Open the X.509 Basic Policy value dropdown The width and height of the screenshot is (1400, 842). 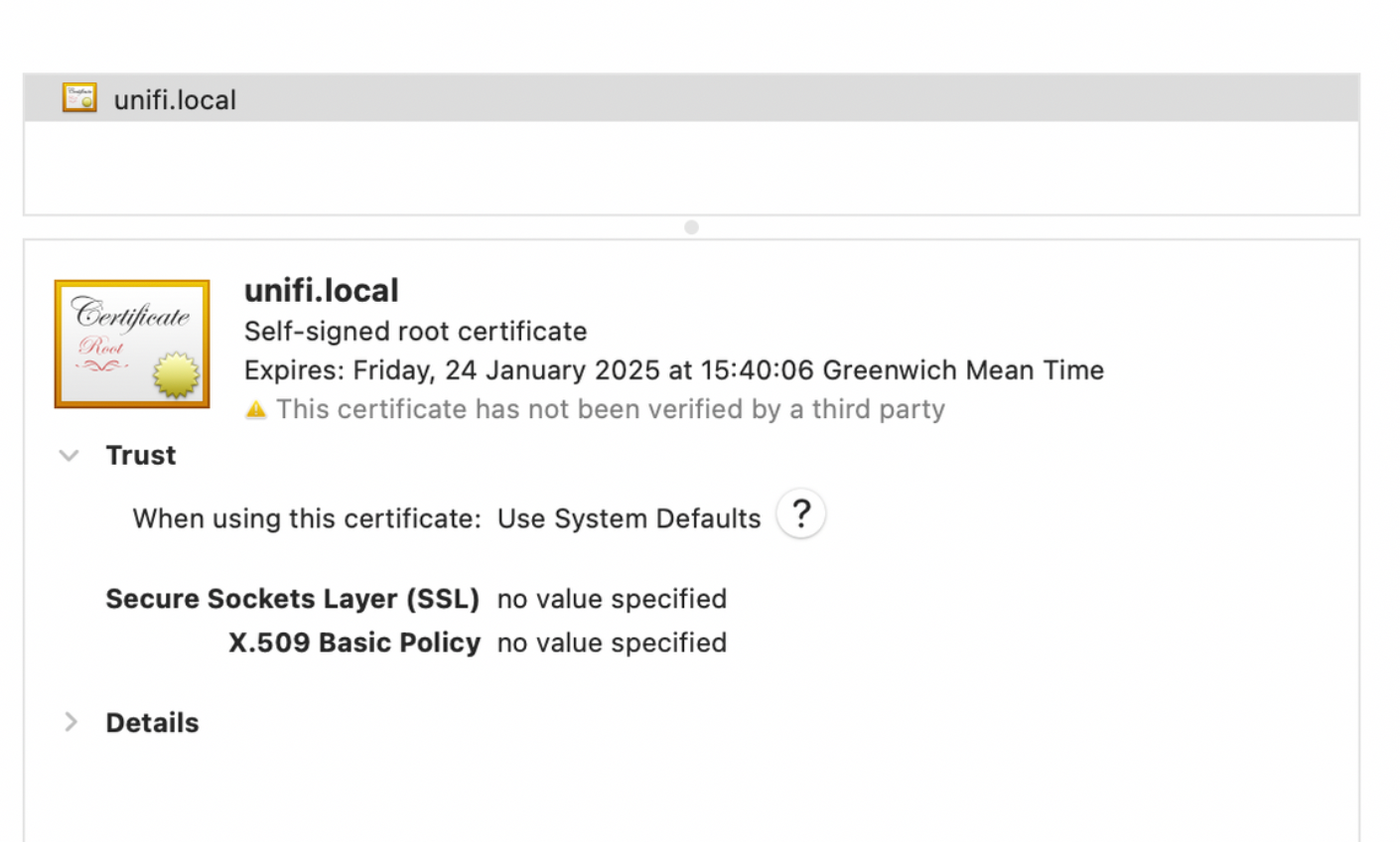[612, 642]
